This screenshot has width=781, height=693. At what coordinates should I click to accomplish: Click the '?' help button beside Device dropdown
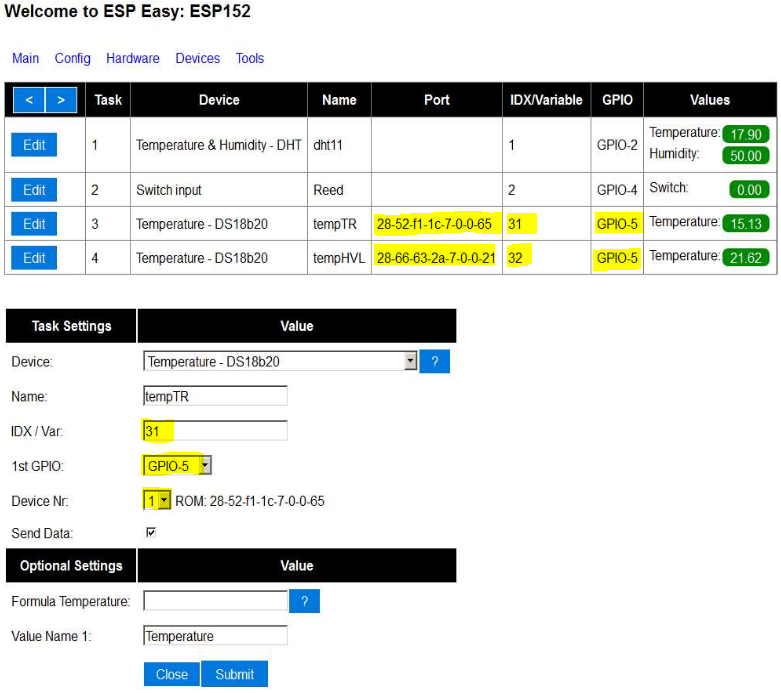[434, 361]
